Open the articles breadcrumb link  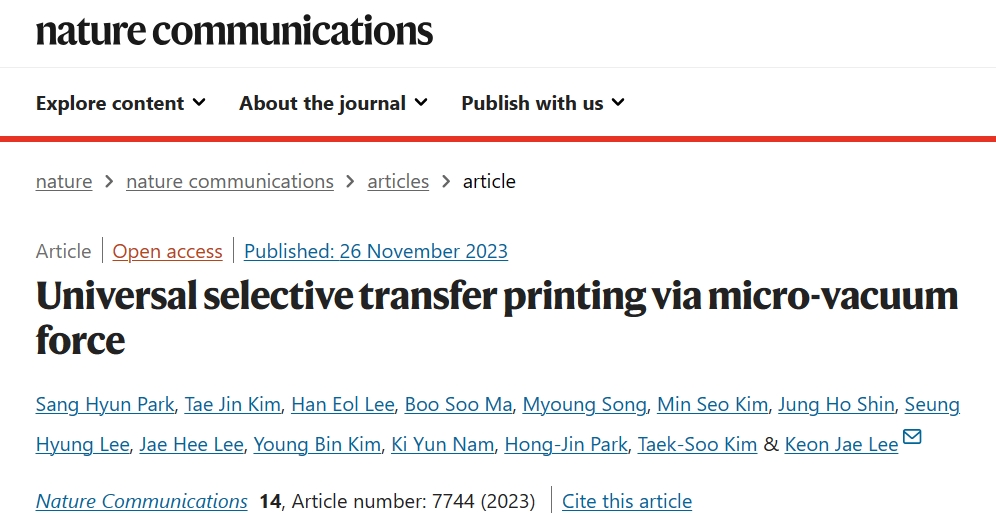coord(398,182)
